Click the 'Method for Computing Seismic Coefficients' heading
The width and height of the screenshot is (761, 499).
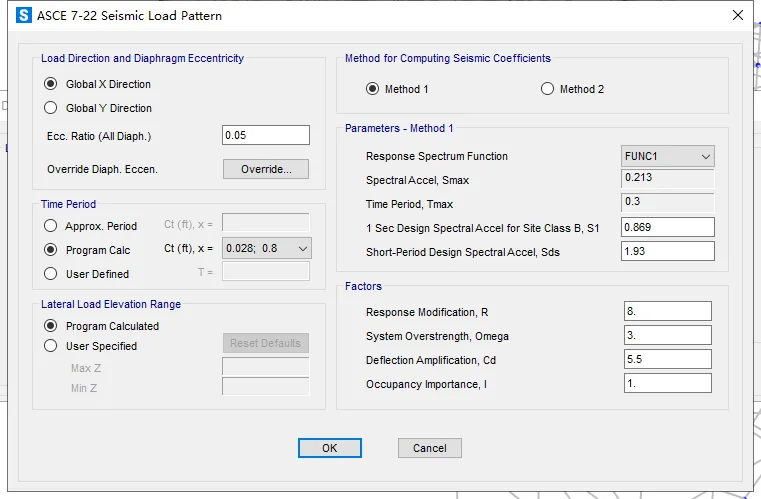[x=447, y=58]
